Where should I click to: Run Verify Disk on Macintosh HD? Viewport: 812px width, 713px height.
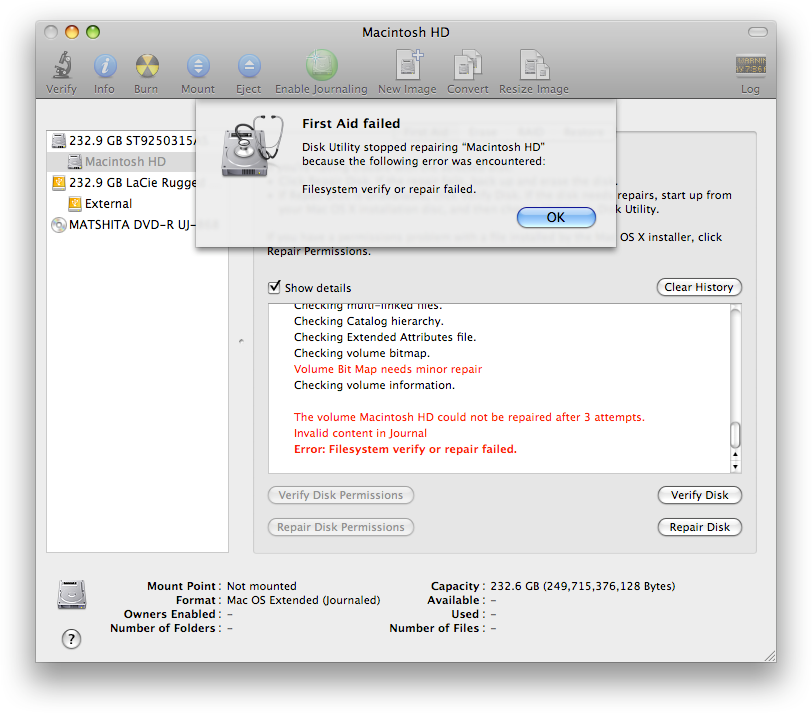point(699,494)
